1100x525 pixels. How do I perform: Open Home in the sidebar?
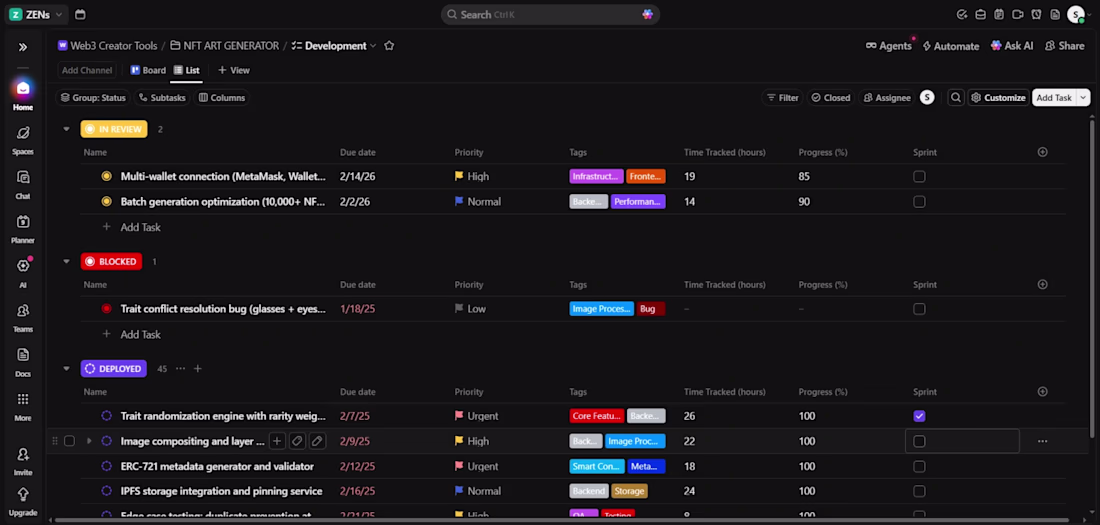coord(22,95)
